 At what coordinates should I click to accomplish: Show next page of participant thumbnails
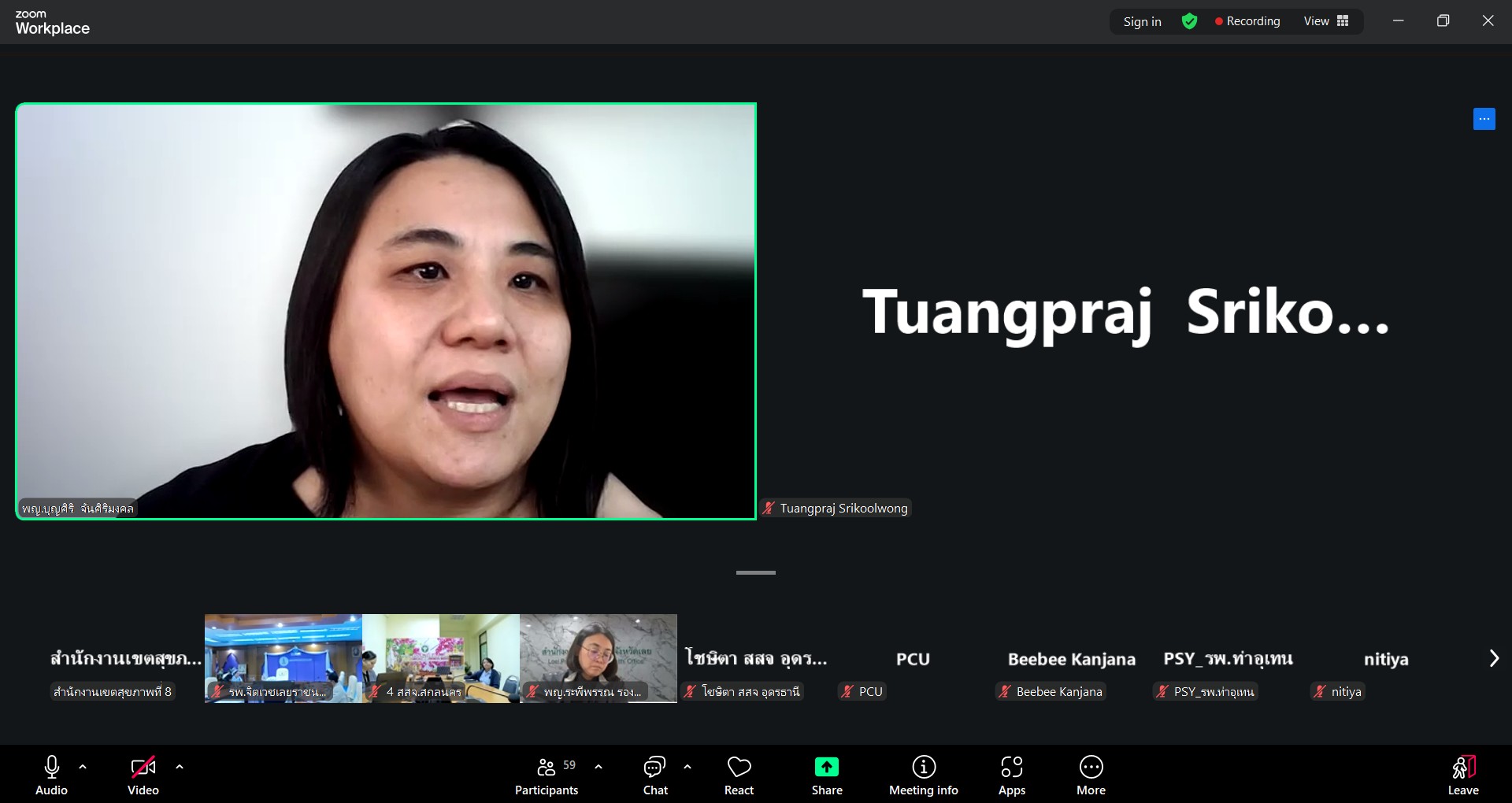[x=1493, y=658]
